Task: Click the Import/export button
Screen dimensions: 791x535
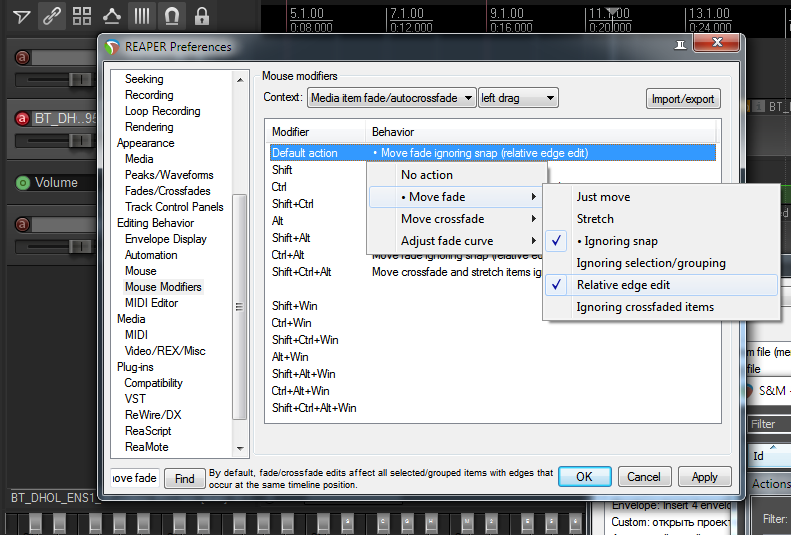Action: point(683,99)
